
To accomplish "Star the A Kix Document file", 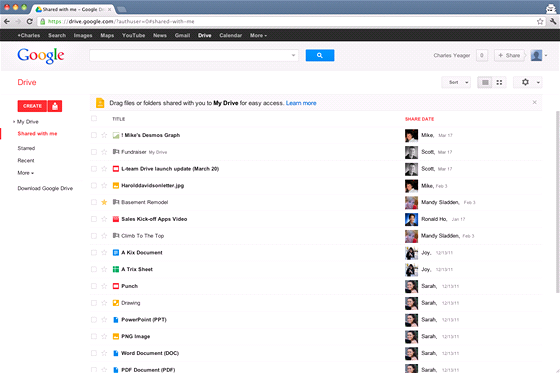I will click(104, 253).
